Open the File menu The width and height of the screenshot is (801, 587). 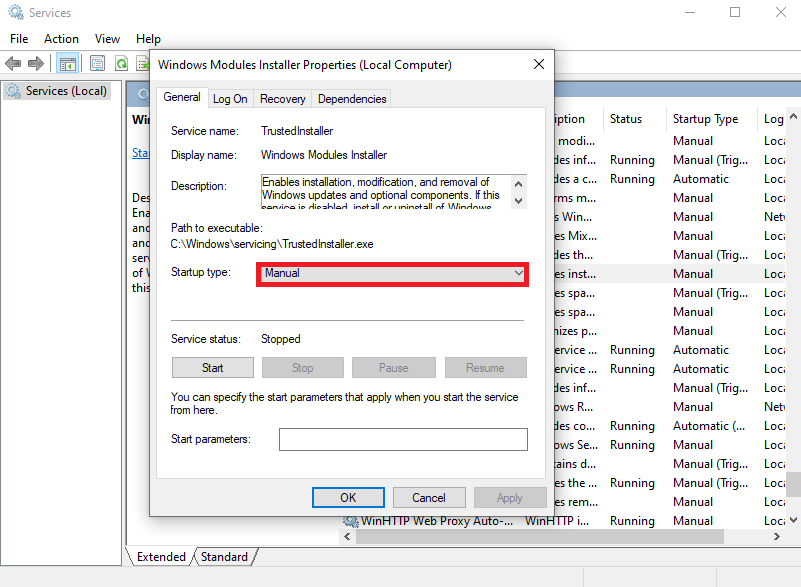coord(19,39)
